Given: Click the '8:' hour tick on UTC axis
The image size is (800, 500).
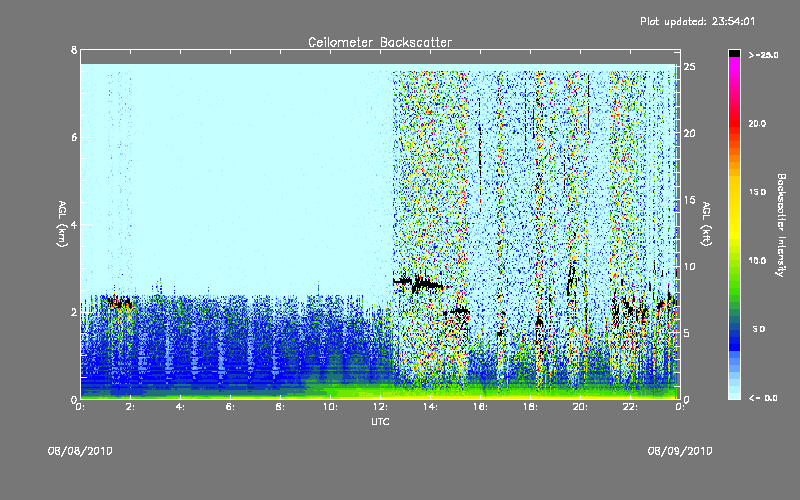Looking at the screenshot, I should pyautogui.click(x=280, y=407).
